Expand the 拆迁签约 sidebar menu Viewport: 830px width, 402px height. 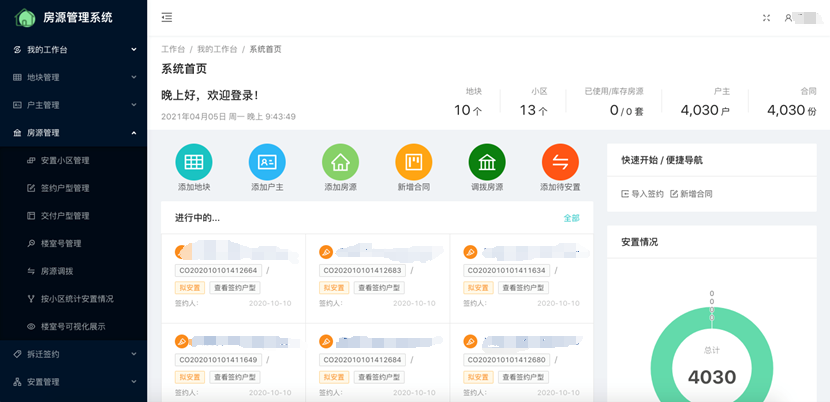click(73, 354)
